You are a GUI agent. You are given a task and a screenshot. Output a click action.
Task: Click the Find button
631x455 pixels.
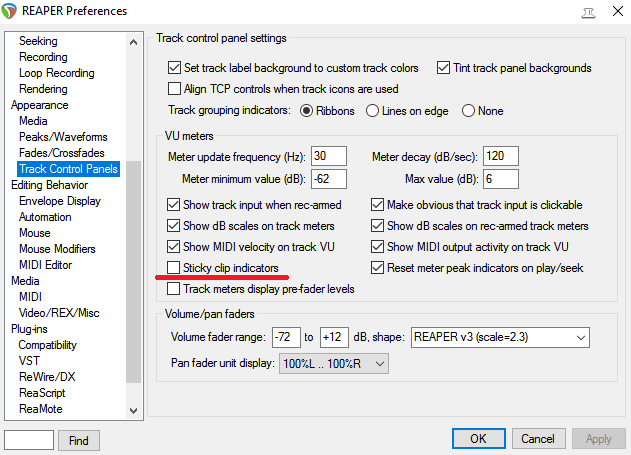(x=79, y=440)
